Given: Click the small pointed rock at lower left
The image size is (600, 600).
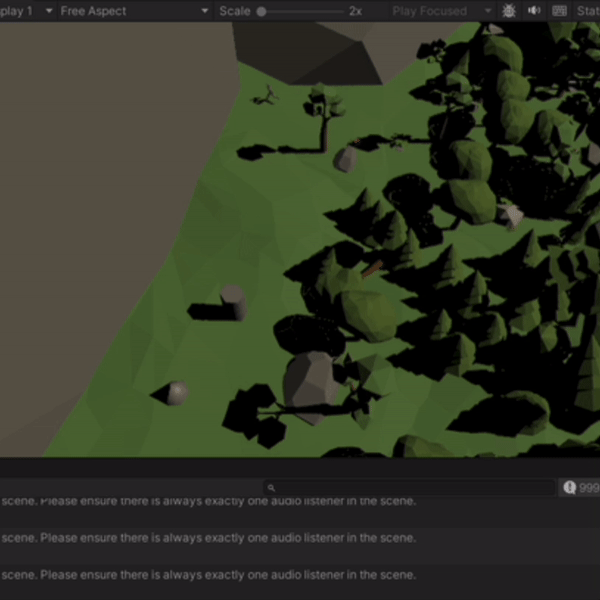Looking at the screenshot, I should (x=177, y=393).
